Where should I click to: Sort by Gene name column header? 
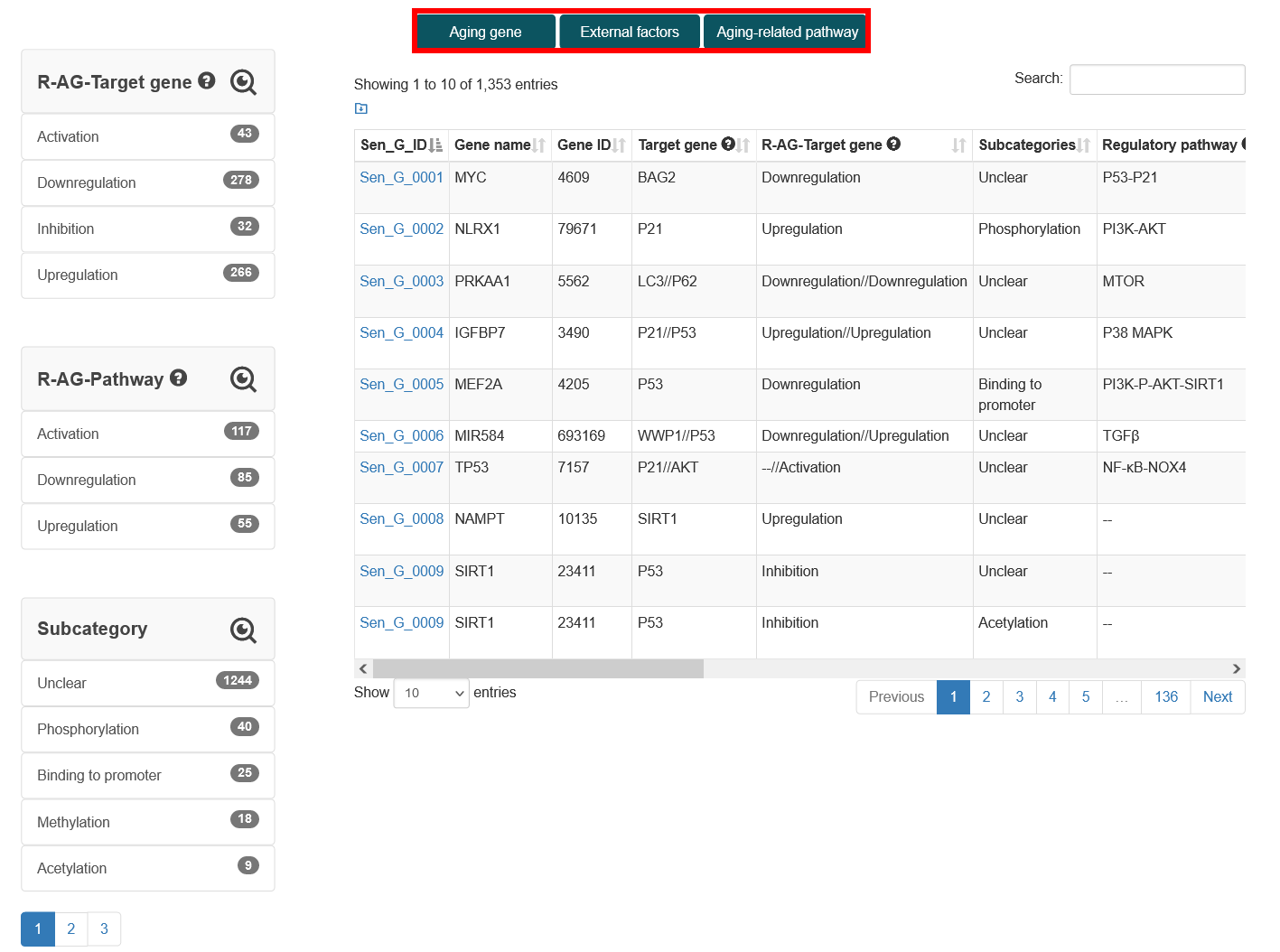[x=492, y=145]
